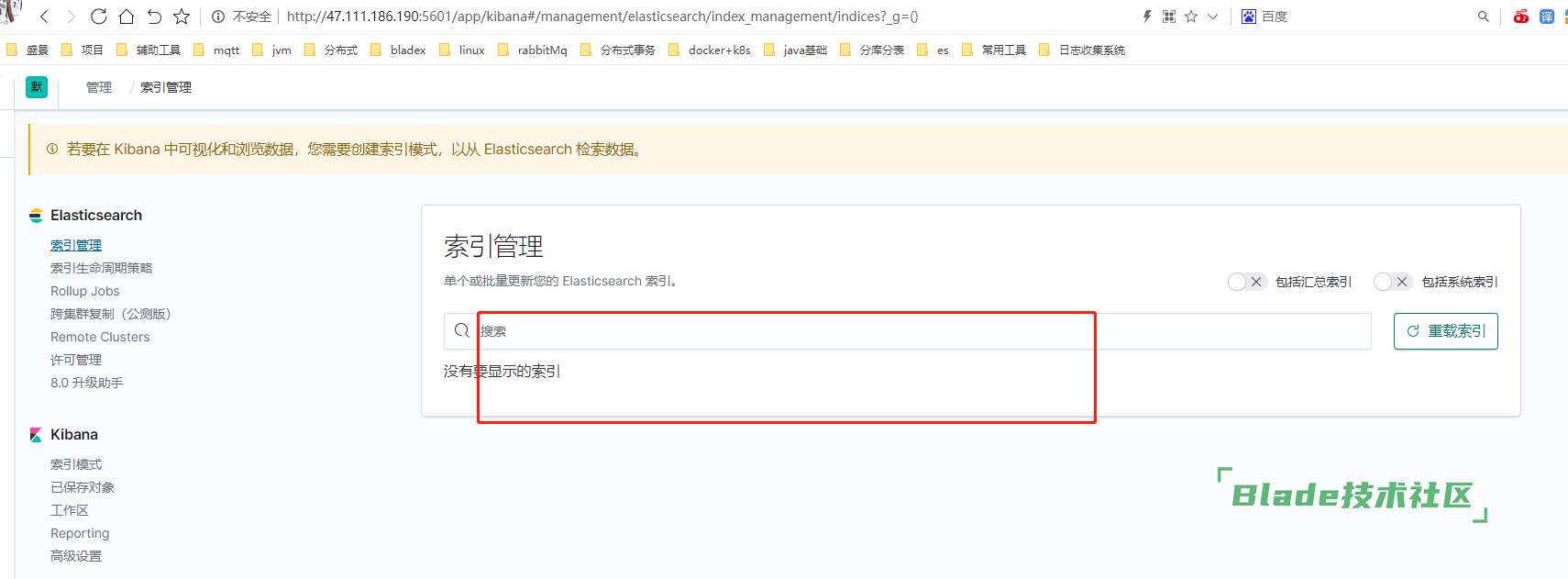This screenshot has height=579, width=1568.
Task: Open the 分库分表 bookmark folder
Action: coord(871,50)
